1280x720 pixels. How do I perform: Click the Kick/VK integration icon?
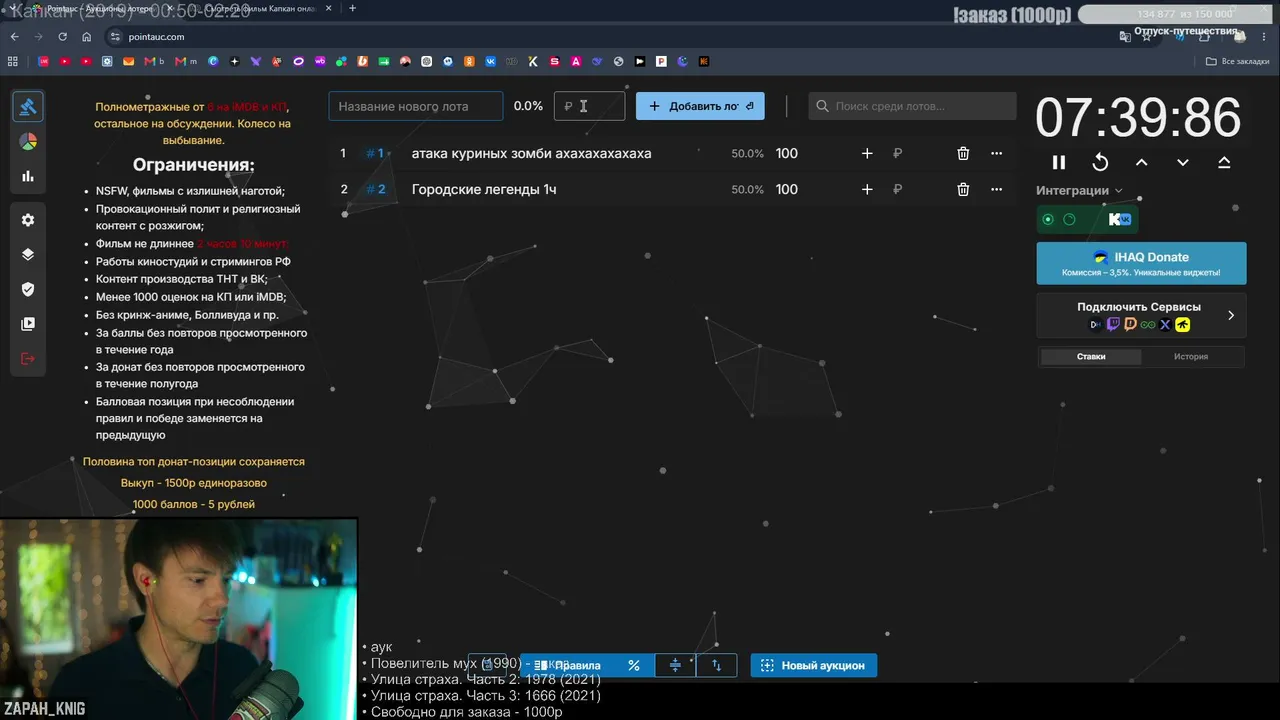1119,219
